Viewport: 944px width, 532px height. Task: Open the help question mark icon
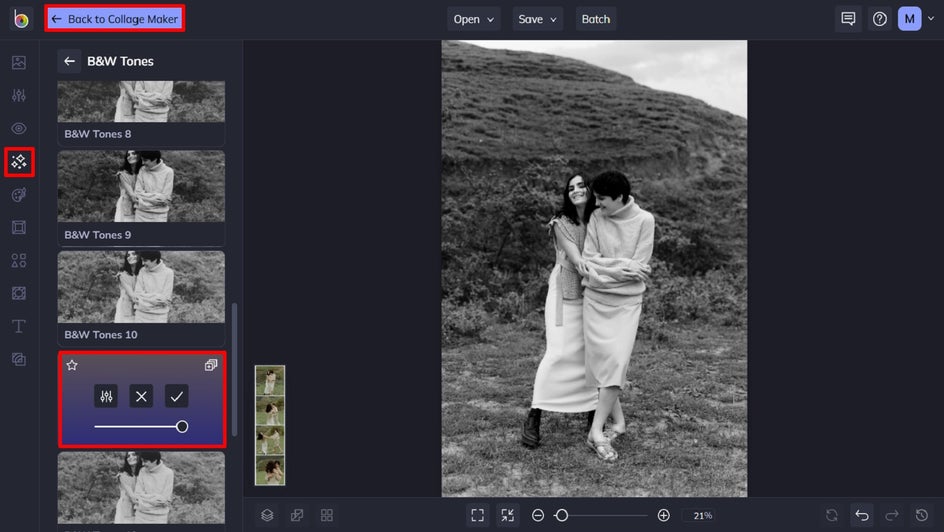880,19
